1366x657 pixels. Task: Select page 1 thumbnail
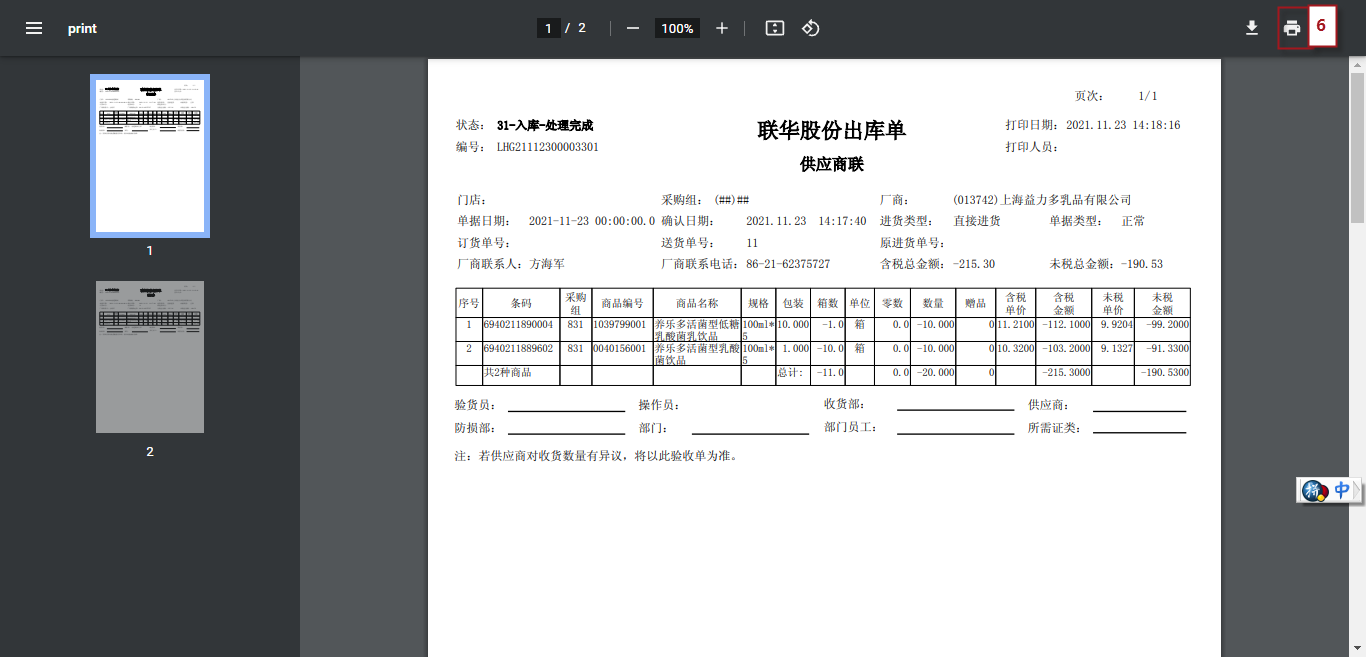(x=150, y=155)
